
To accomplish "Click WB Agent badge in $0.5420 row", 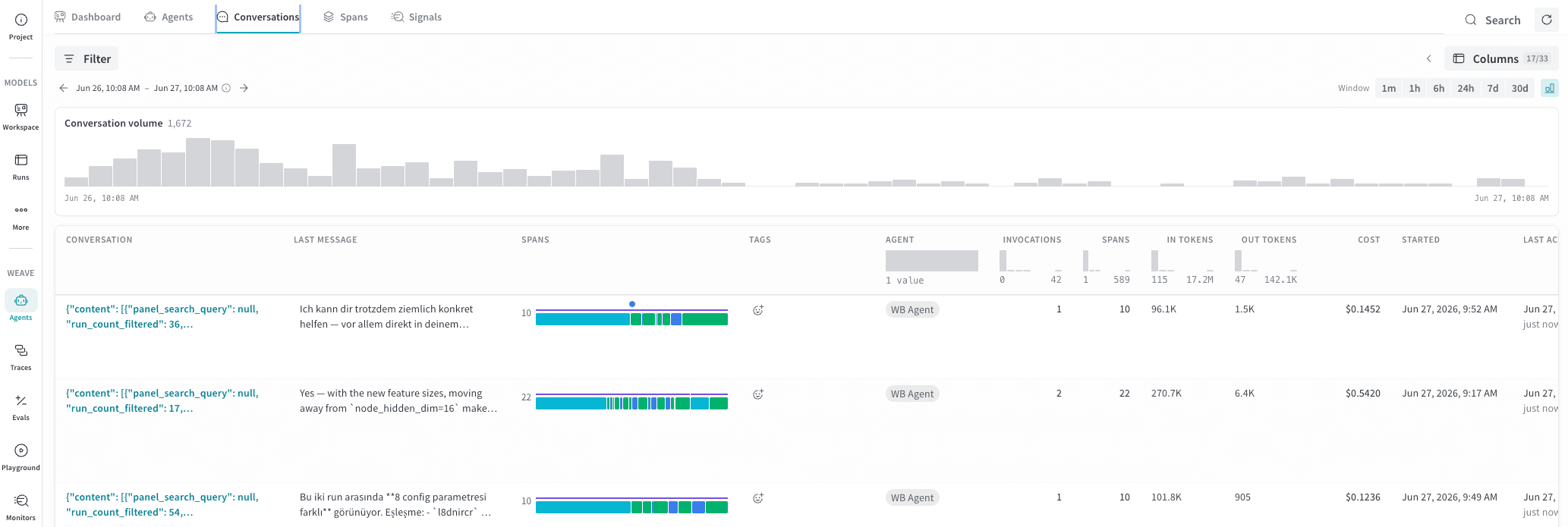I will pyautogui.click(x=912, y=394).
